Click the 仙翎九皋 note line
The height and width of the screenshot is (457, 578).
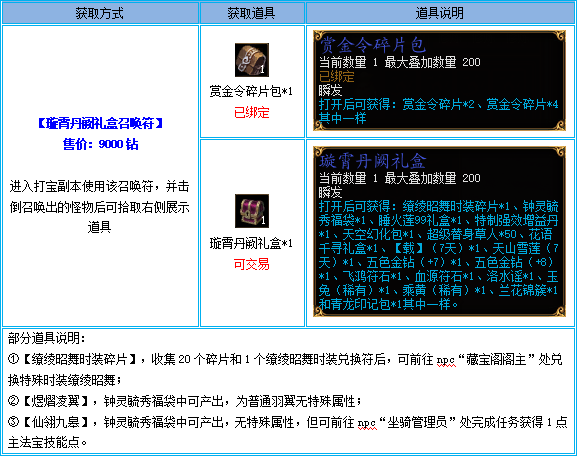click(x=288, y=432)
